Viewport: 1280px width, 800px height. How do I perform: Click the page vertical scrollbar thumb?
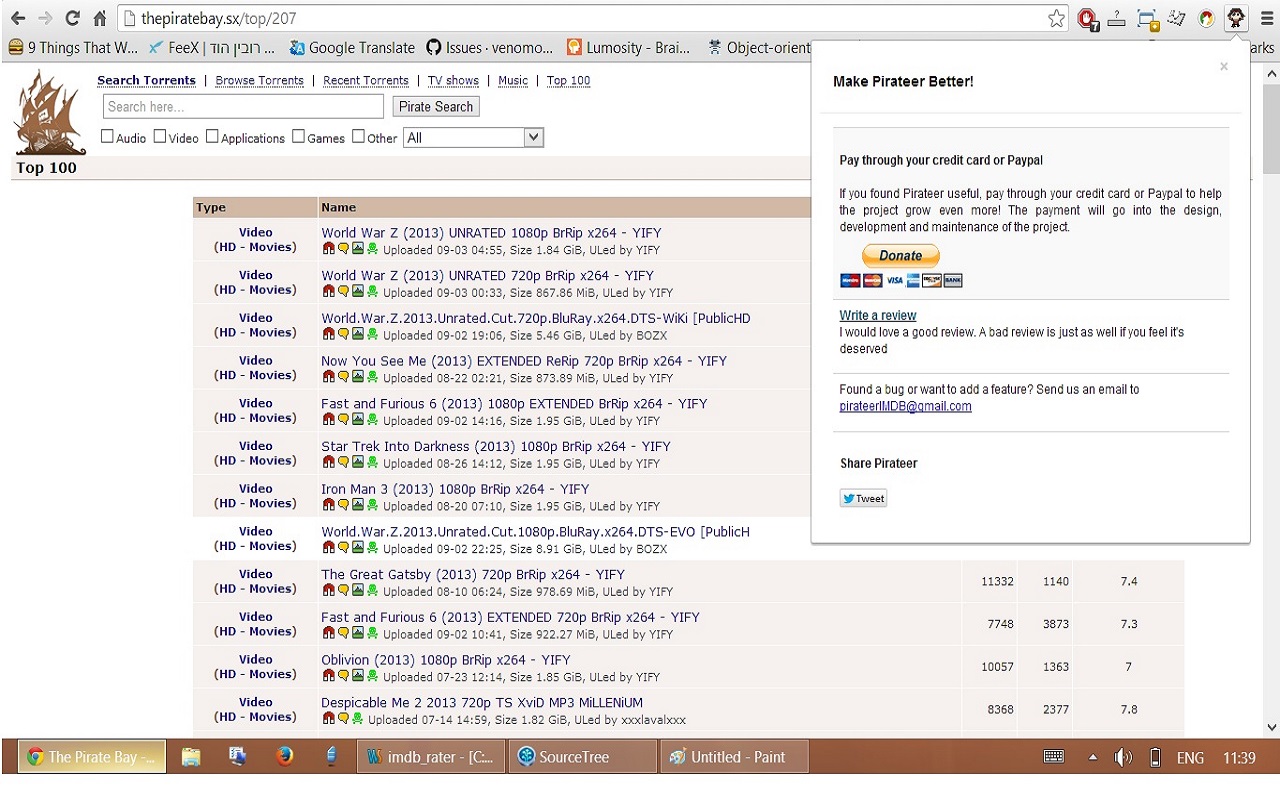click(x=1271, y=130)
